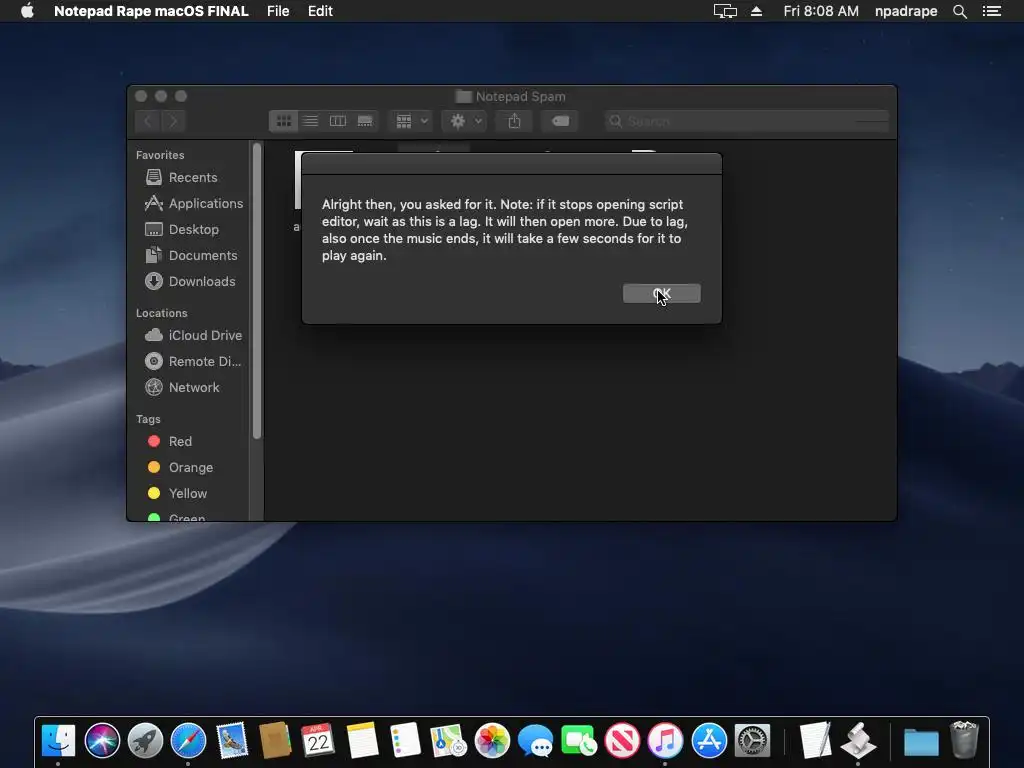Open FaceTime from the Dock
1024x768 pixels.
point(579,741)
